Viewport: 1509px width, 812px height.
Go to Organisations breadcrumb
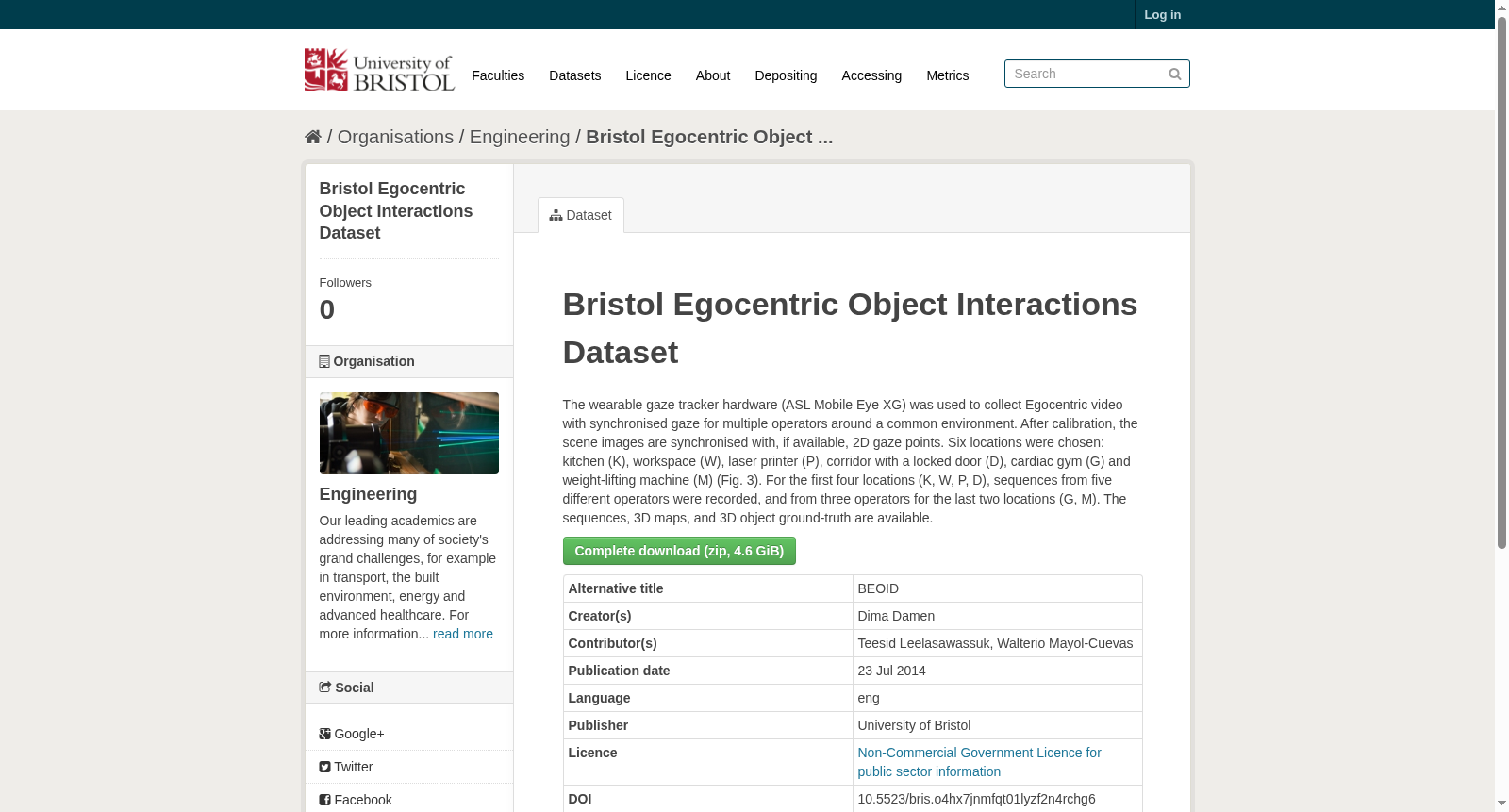coord(395,137)
